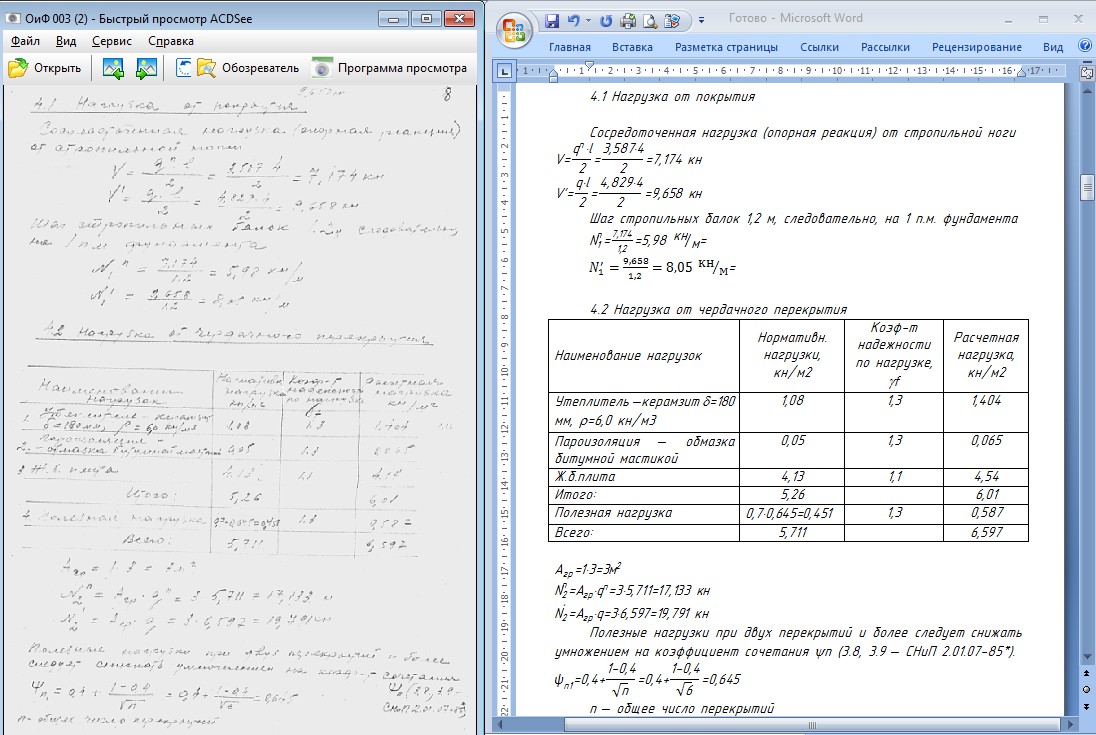
Task: Click quick print icon in Word
Action: pyautogui.click(x=628, y=21)
